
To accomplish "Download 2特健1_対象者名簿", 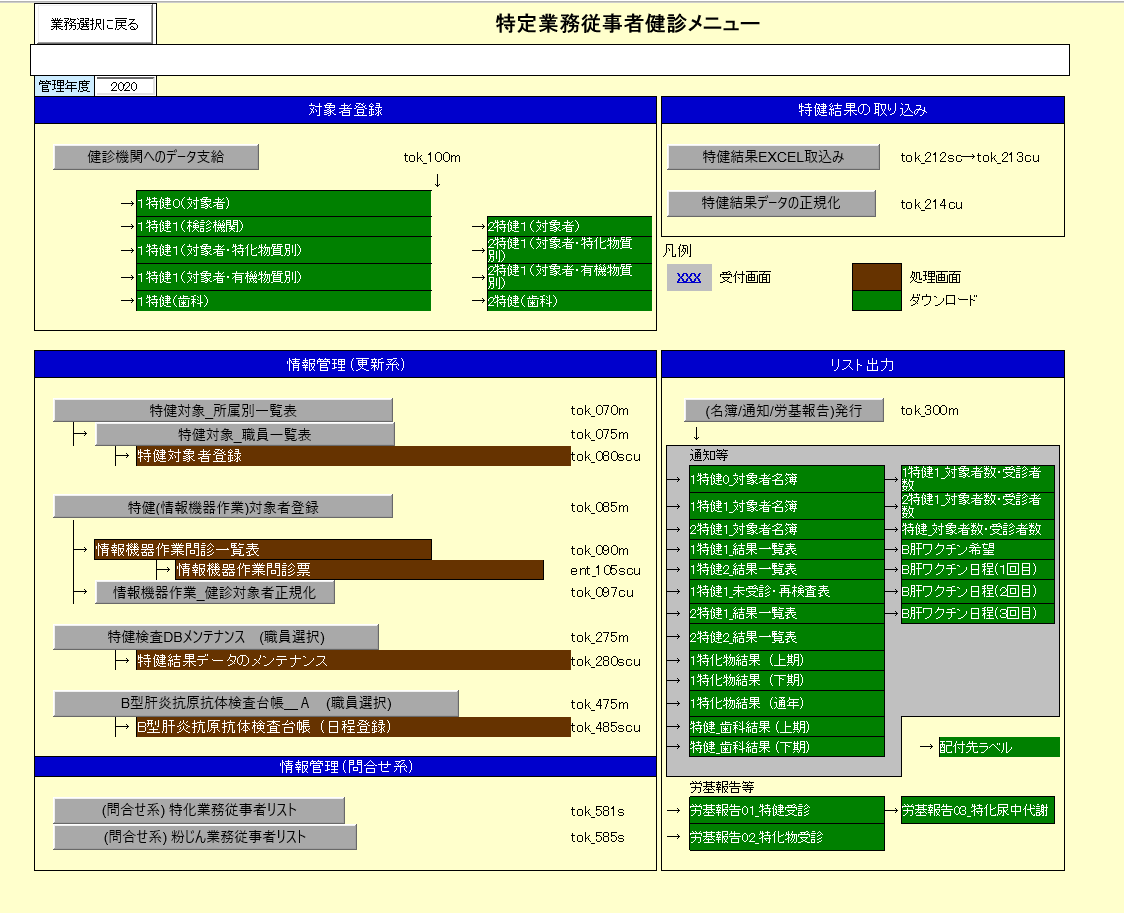I will point(786,530).
